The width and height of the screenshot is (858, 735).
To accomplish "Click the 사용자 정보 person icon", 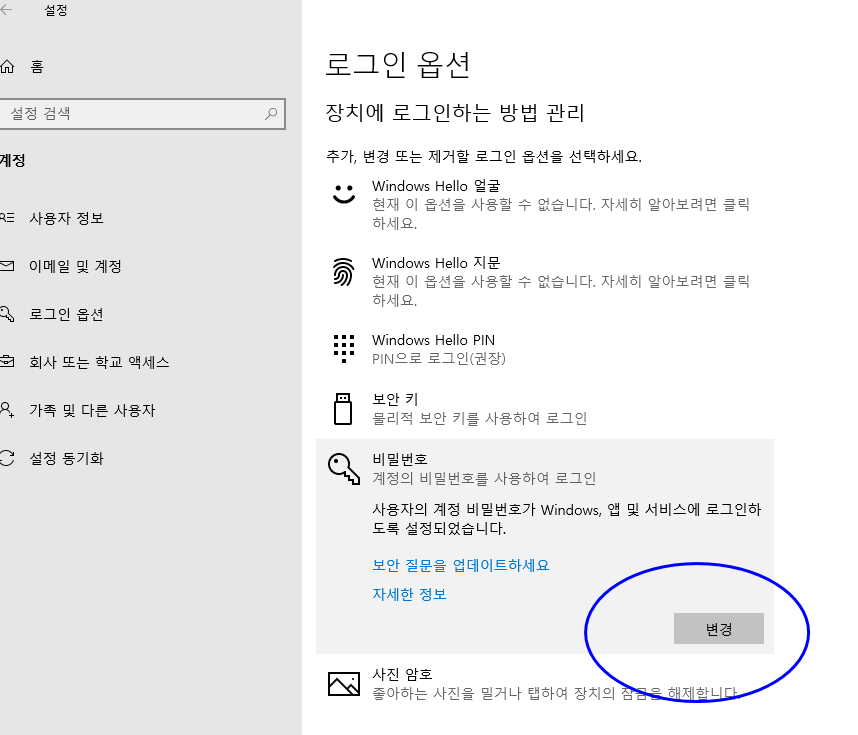I will tap(7, 218).
